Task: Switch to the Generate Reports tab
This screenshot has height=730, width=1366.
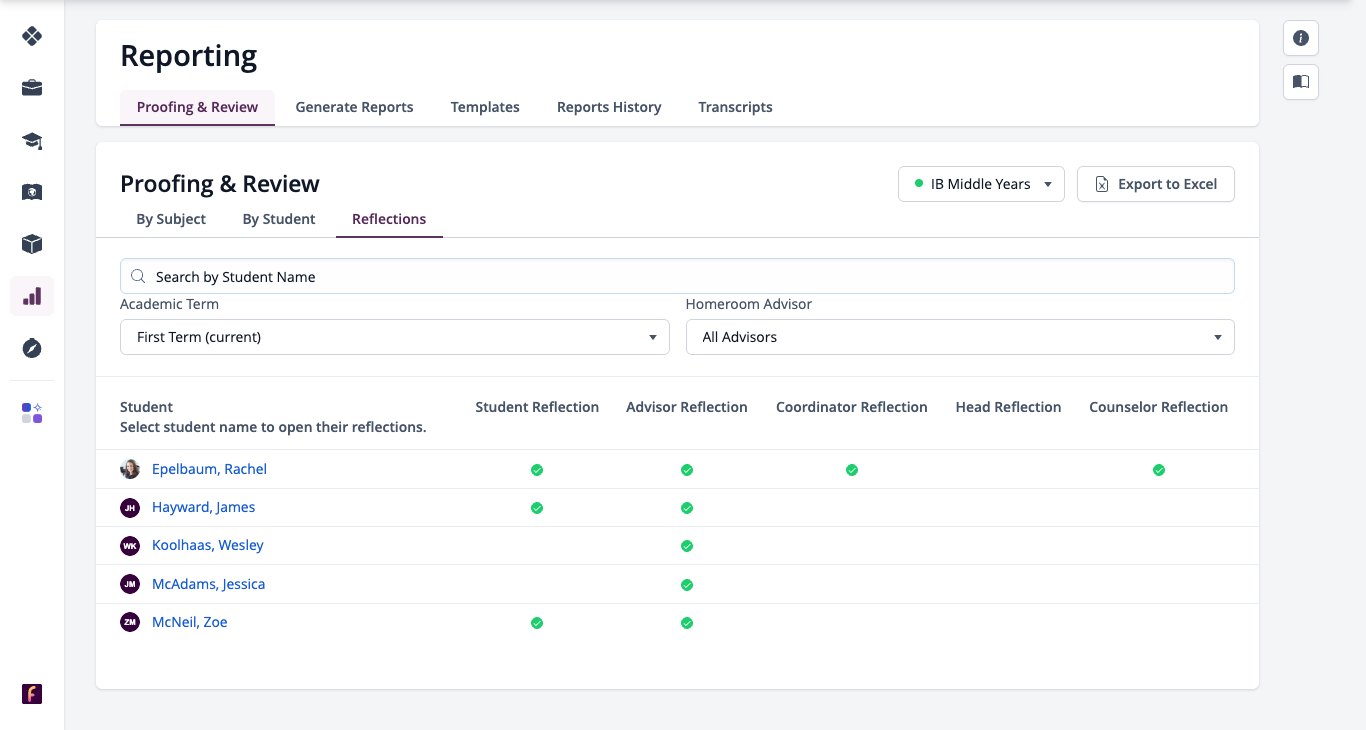Action: point(354,107)
